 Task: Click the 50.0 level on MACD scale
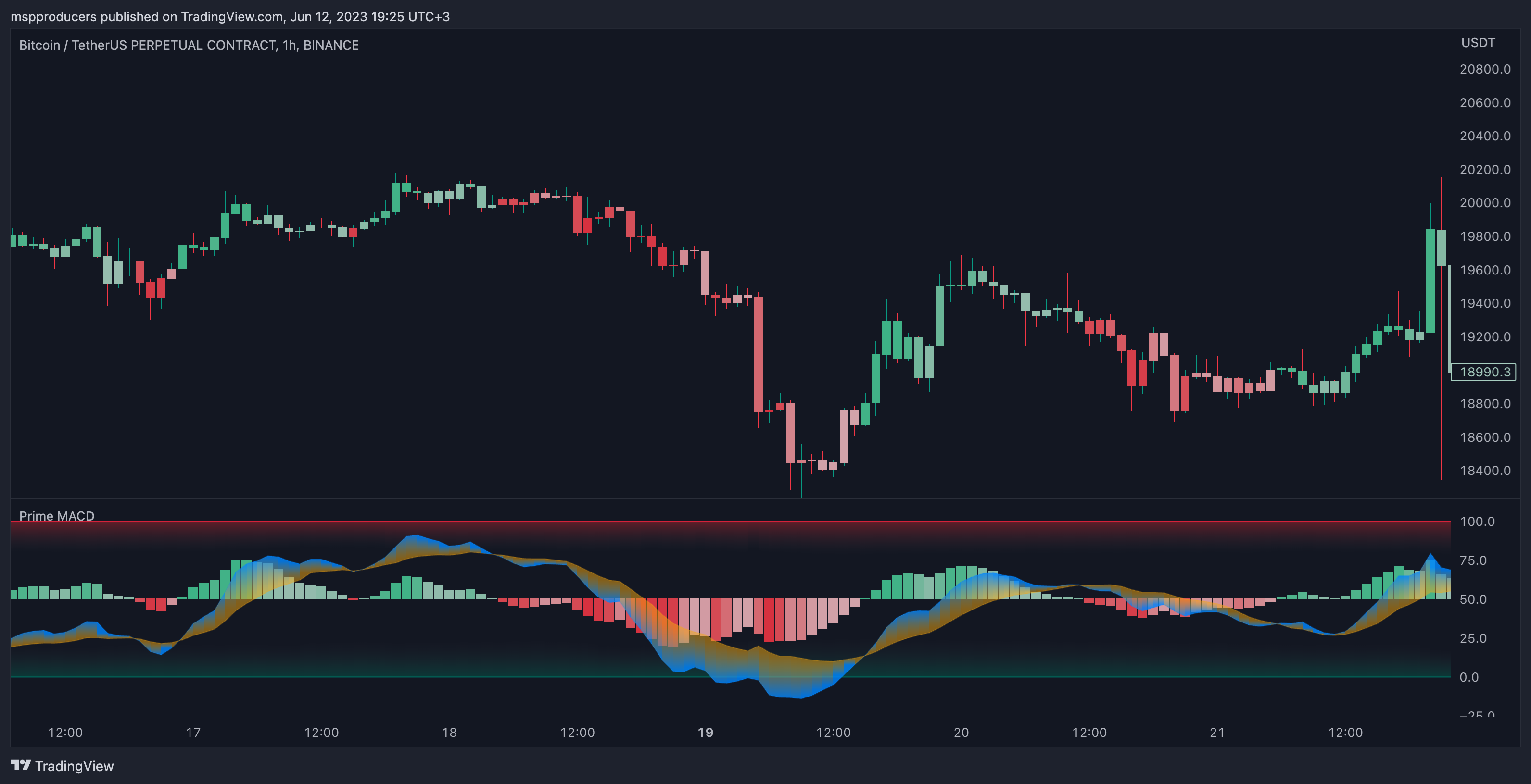(x=1473, y=599)
